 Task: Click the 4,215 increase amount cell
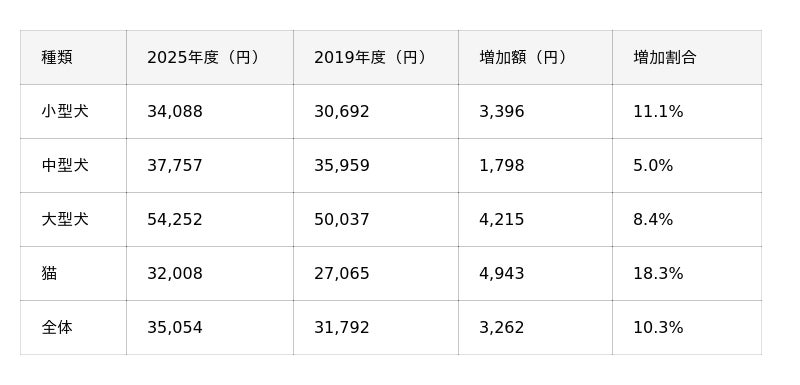[x=535, y=219]
